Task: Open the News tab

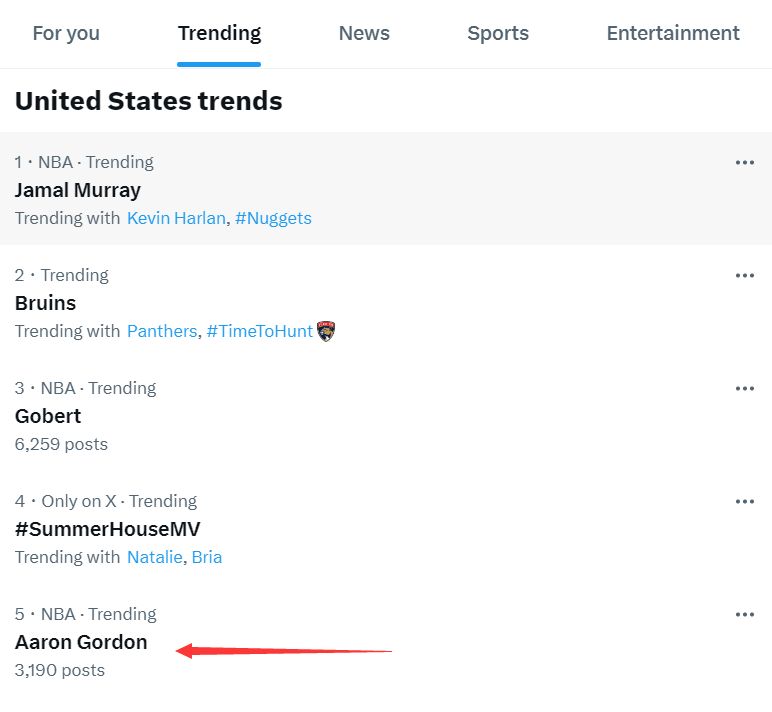Action: [x=364, y=33]
